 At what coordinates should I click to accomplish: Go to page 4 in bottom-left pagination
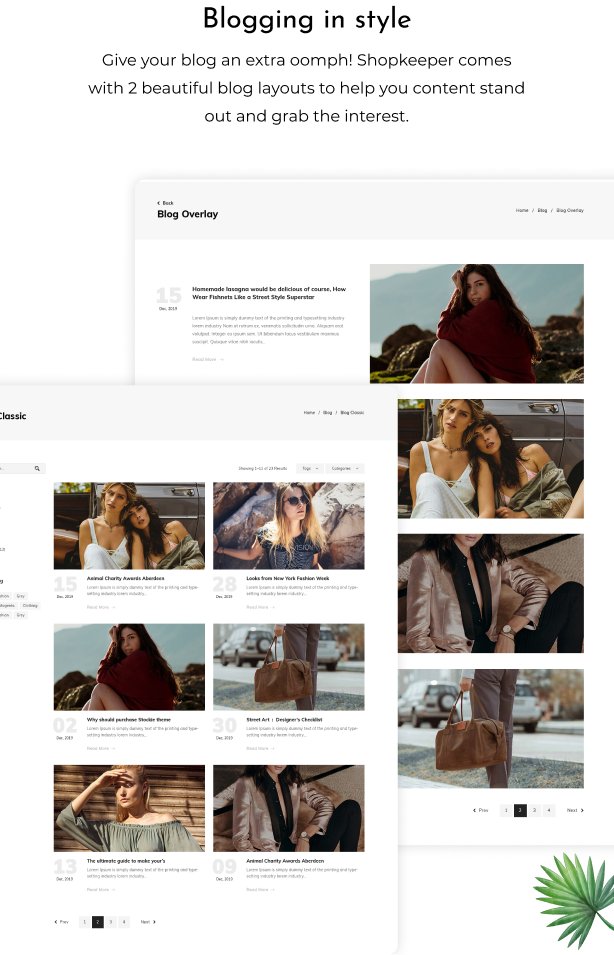[x=124, y=922]
